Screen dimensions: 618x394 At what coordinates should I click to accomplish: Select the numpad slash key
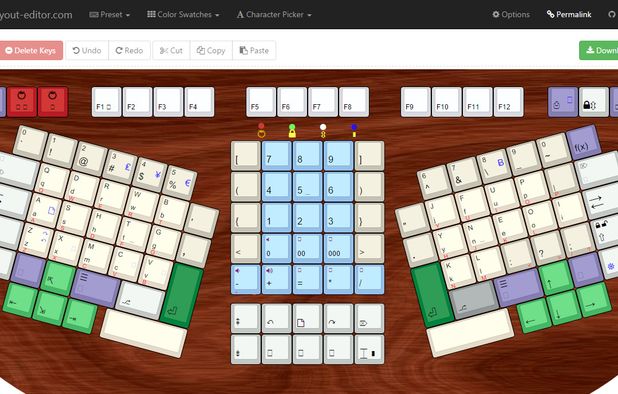369,279
